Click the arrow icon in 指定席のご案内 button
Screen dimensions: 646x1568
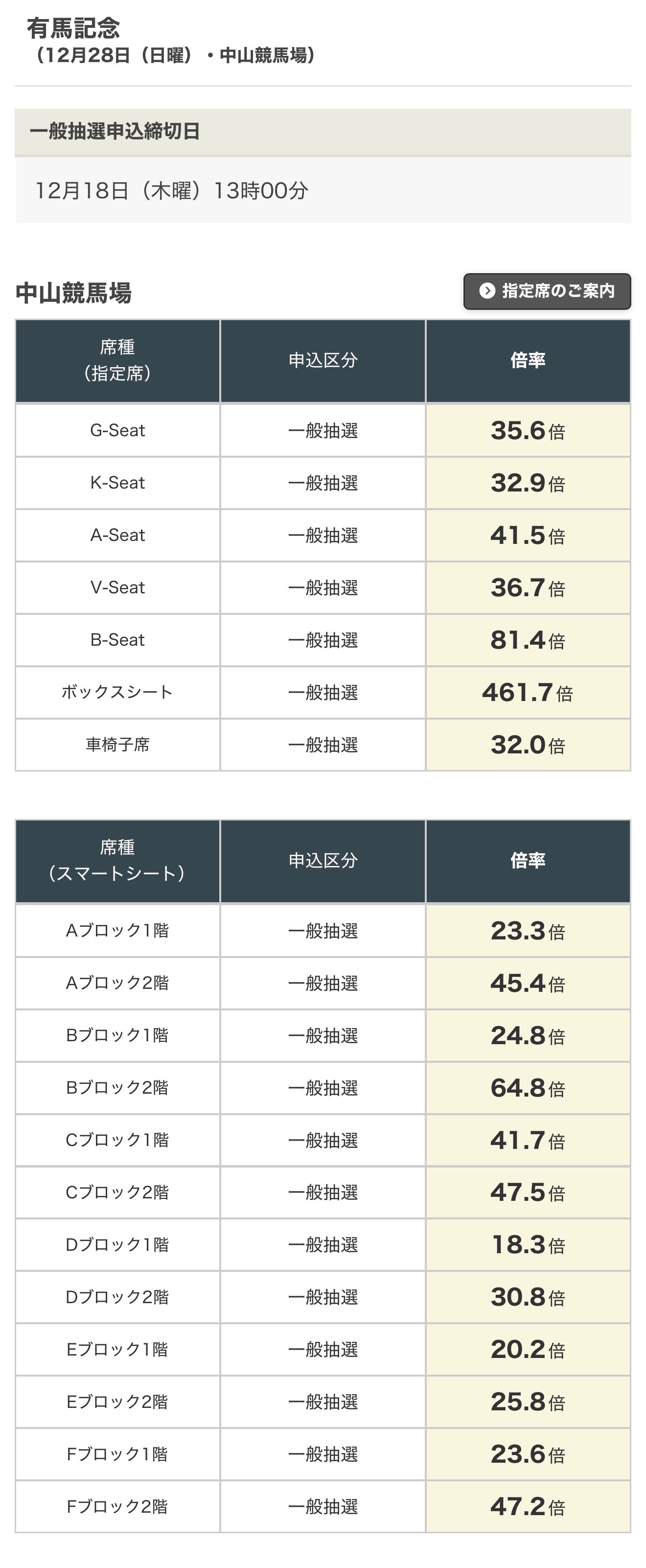[486, 291]
